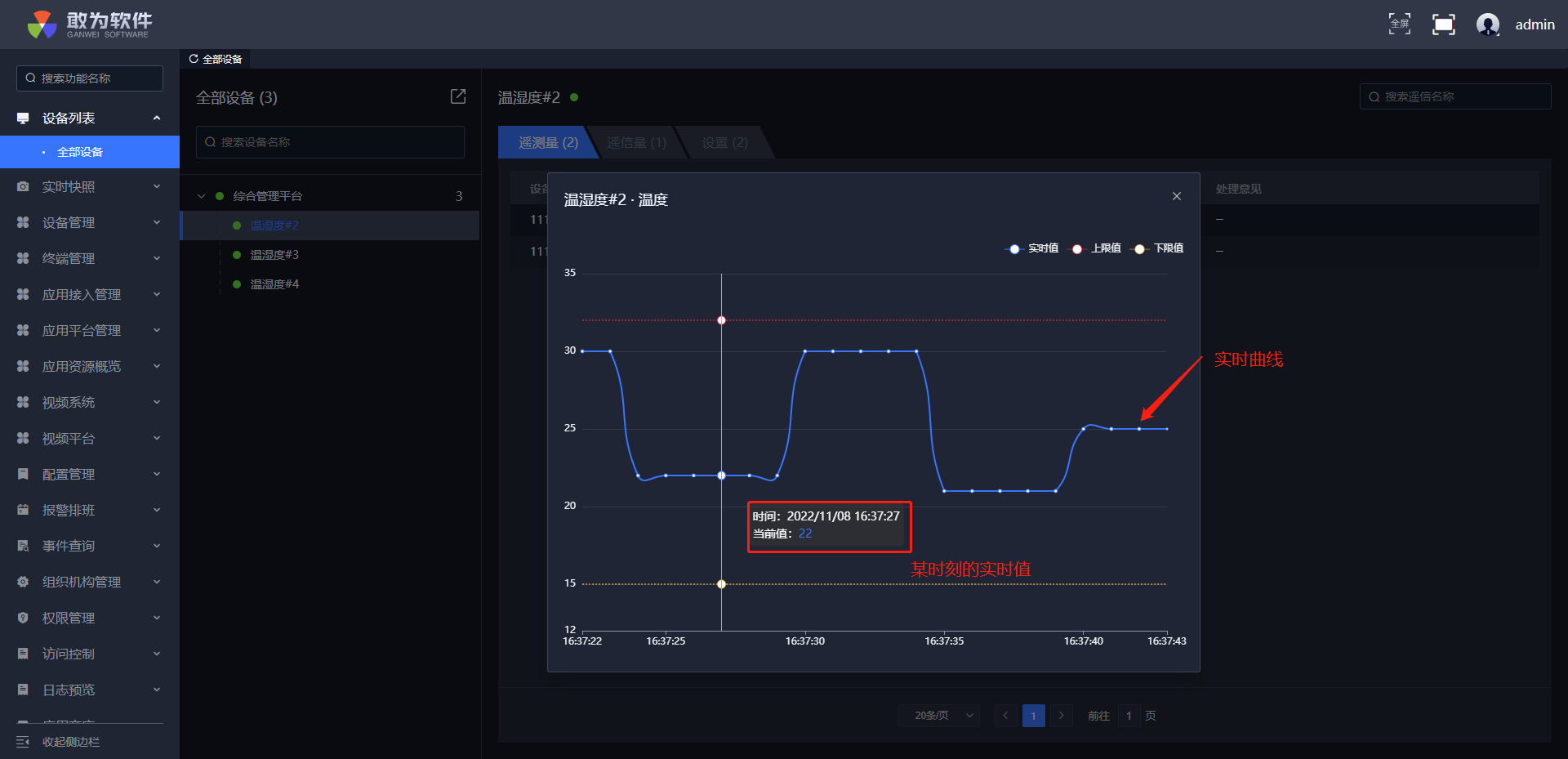
Task: Click the 配置管理 sidebar icon
Action: tap(23, 475)
